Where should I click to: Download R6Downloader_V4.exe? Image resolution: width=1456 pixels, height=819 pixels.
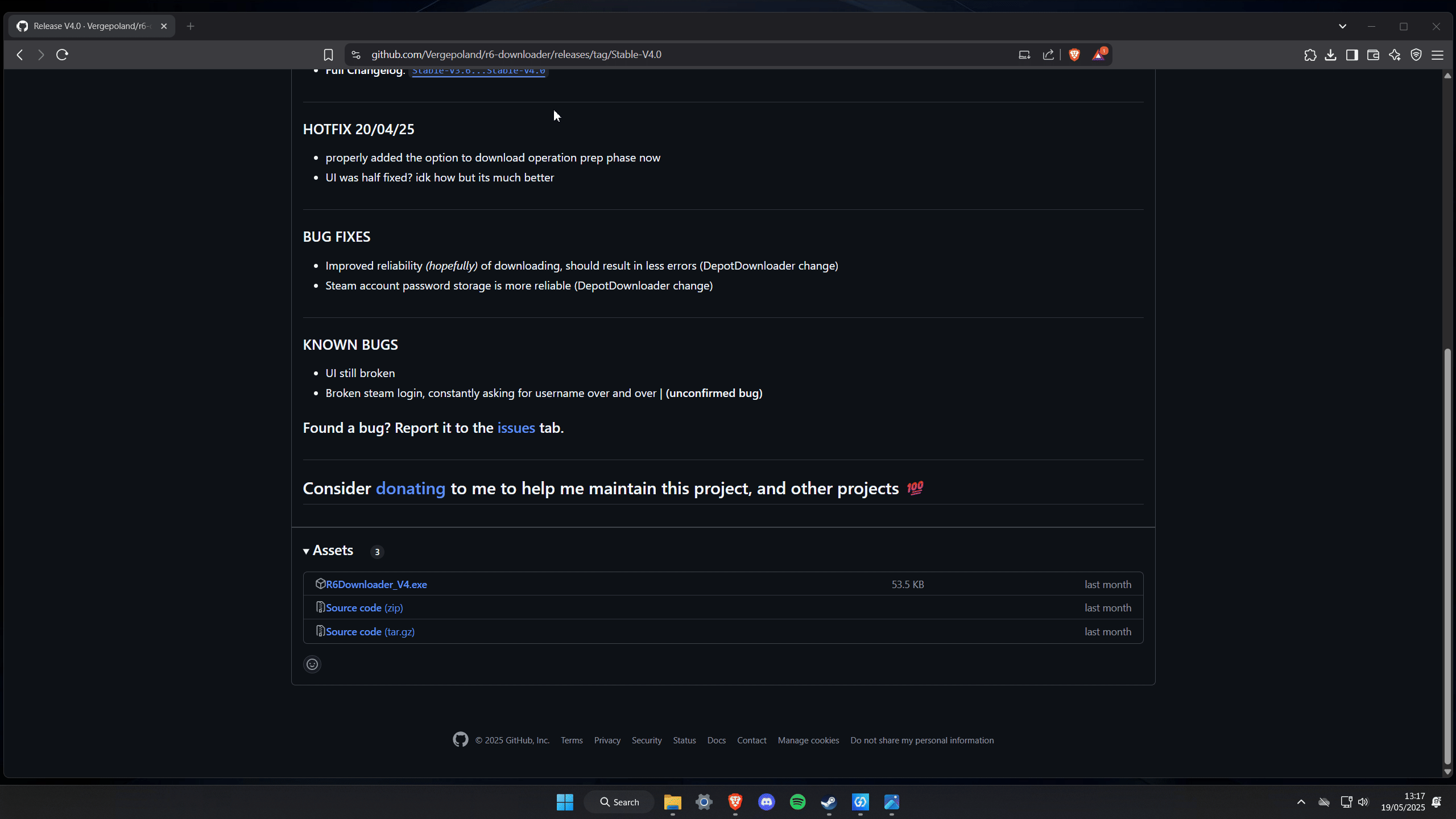point(377,584)
